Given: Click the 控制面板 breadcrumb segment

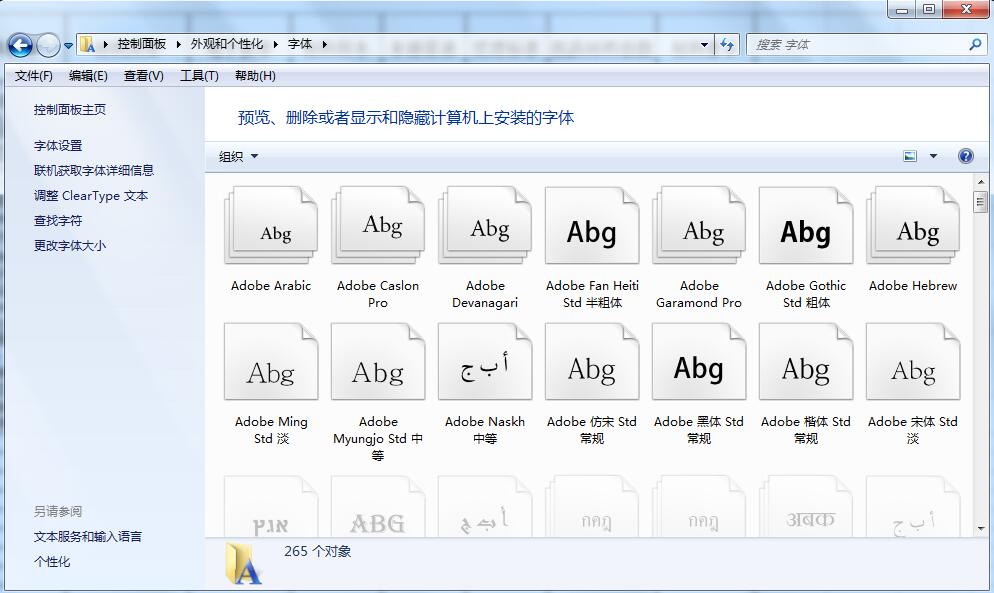Looking at the screenshot, I should click(141, 44).
